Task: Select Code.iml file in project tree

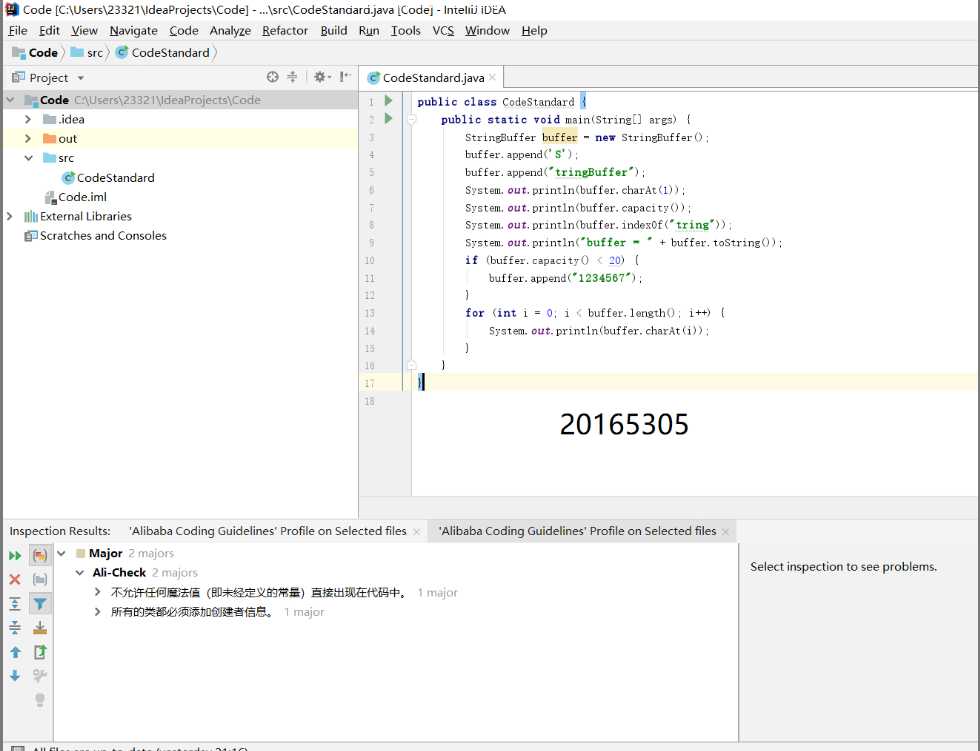Action: click(x=76, y=197)
